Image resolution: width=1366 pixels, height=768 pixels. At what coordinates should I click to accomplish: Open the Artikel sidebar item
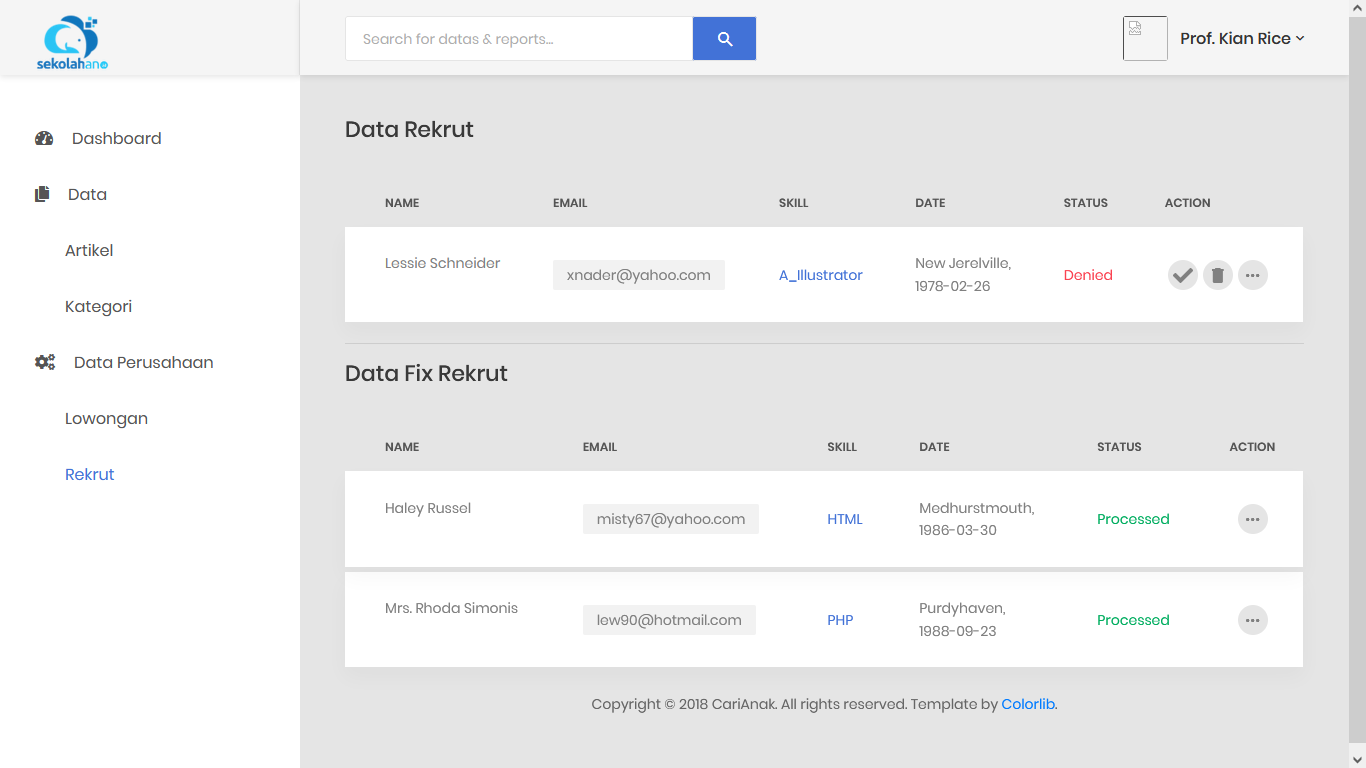[x=89, y=250]
